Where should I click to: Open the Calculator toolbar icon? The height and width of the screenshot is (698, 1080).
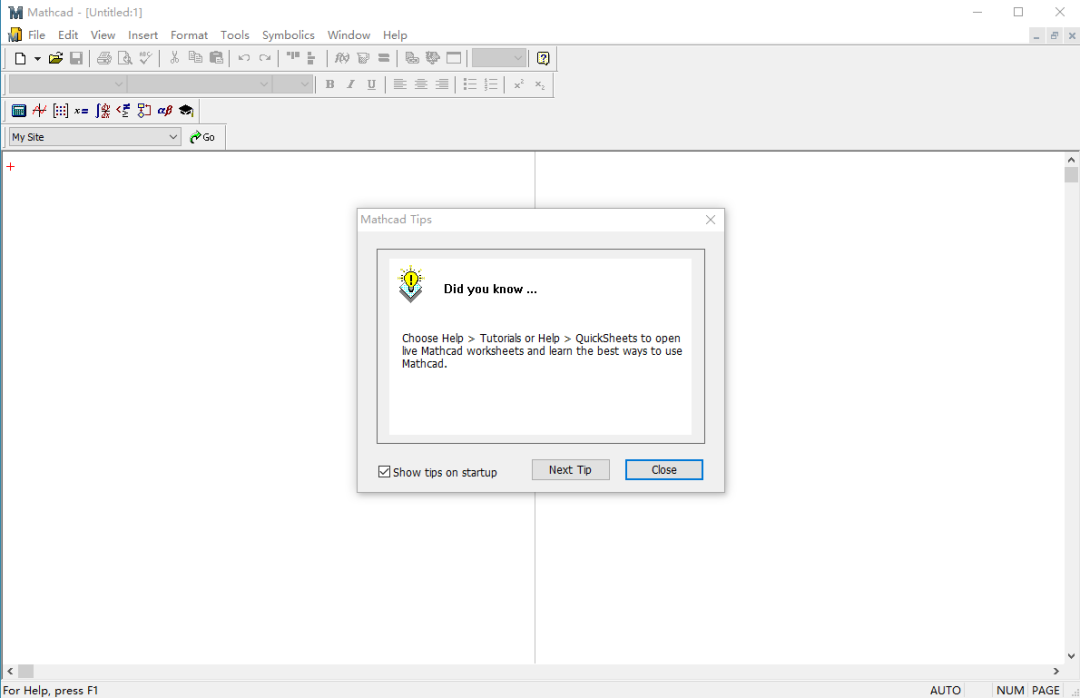click(19, 110)
